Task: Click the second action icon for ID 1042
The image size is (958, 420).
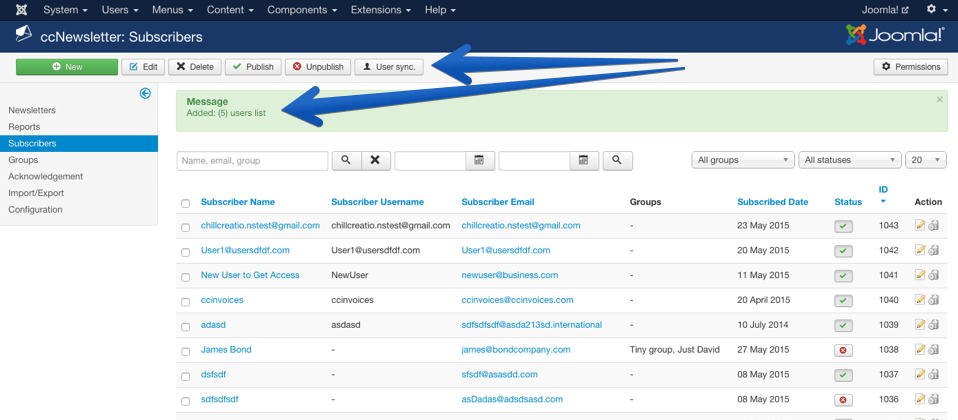Action: point(934,251)
